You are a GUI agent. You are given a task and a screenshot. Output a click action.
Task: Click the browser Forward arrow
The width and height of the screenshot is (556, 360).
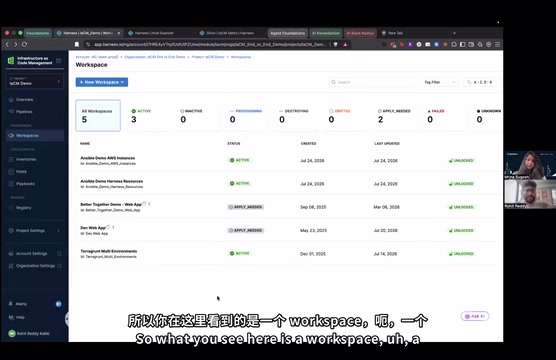pyautogui.click(x=16, y=44)
